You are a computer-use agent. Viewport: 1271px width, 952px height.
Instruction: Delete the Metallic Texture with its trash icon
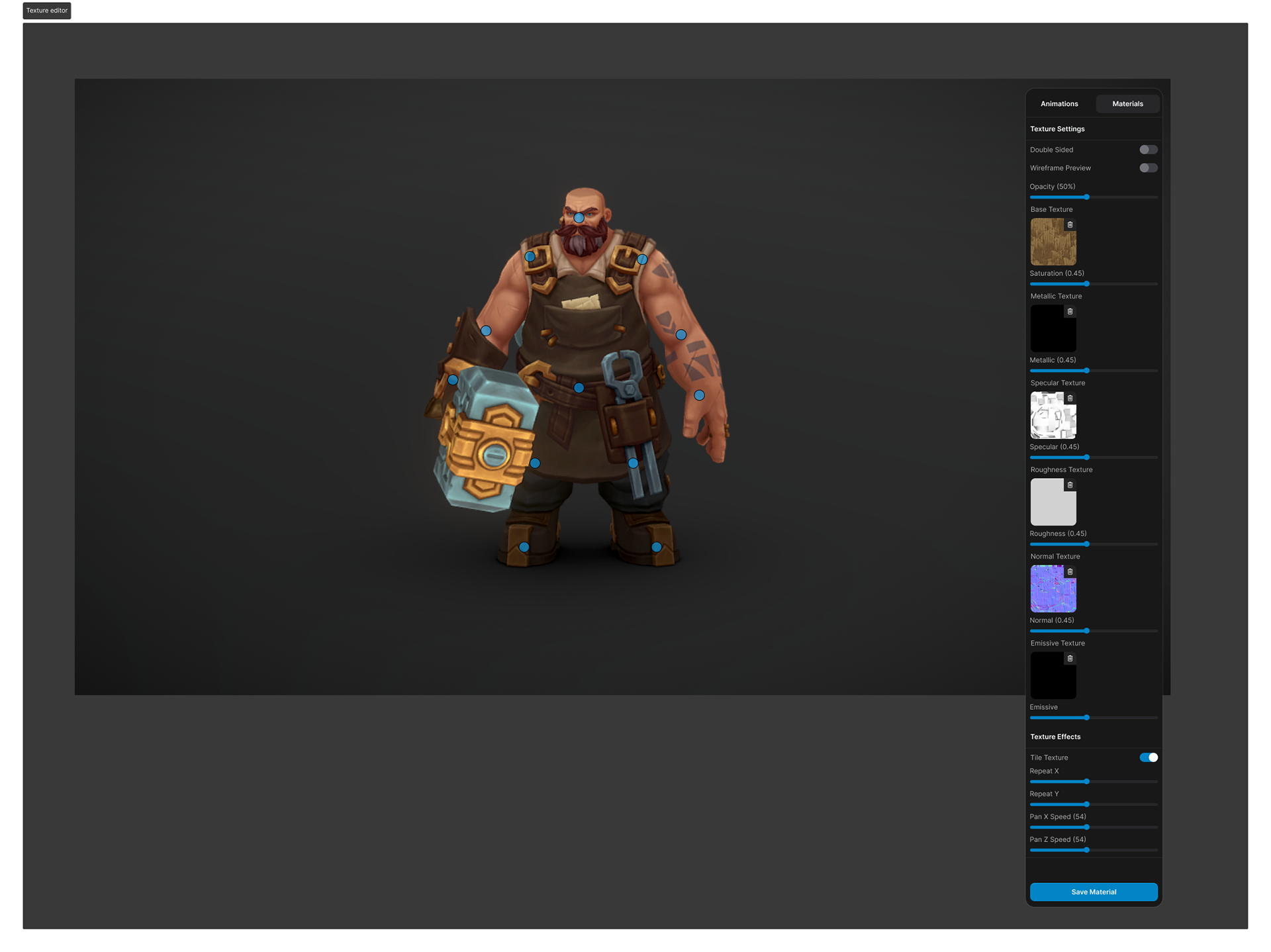coord(1070,311)
